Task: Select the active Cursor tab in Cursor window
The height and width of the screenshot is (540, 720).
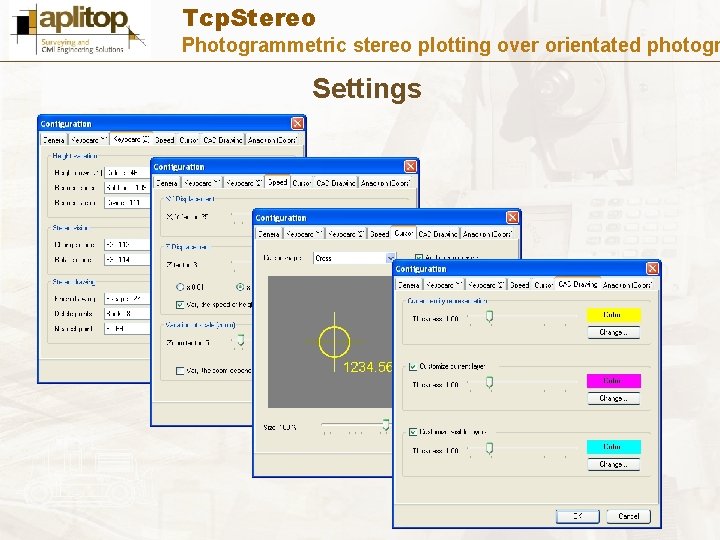Action: (x=404, y=233)
